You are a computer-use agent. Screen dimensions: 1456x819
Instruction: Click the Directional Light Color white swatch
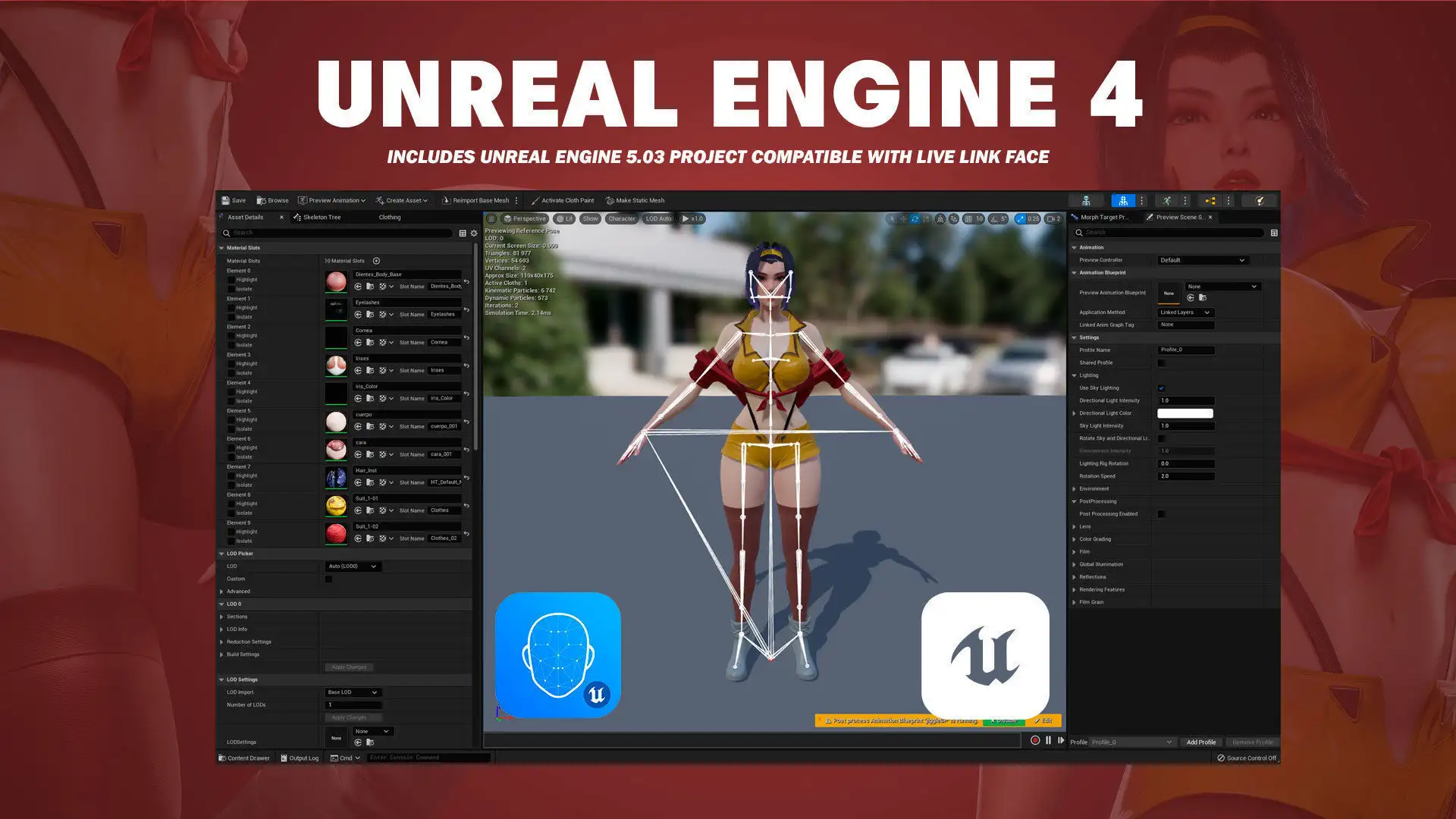[1185, 413]
